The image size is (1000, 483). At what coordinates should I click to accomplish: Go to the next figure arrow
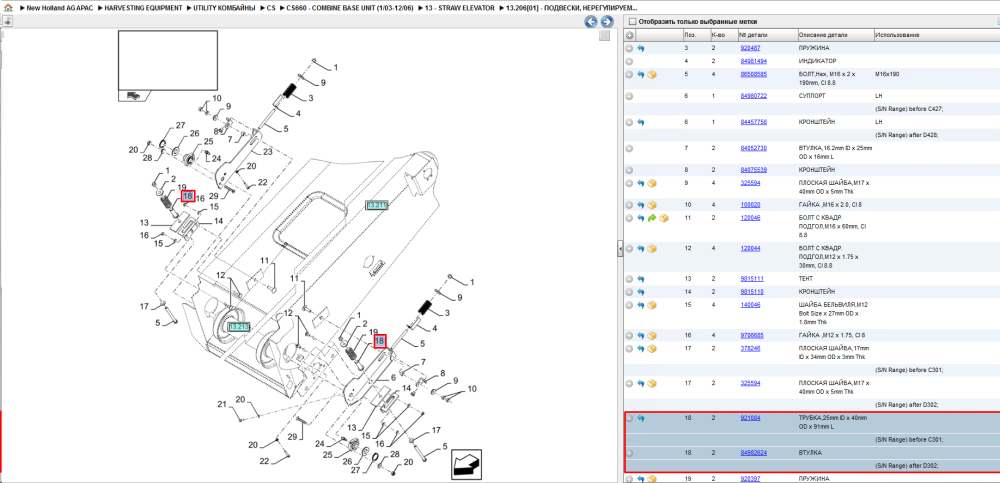click(607, 22)
